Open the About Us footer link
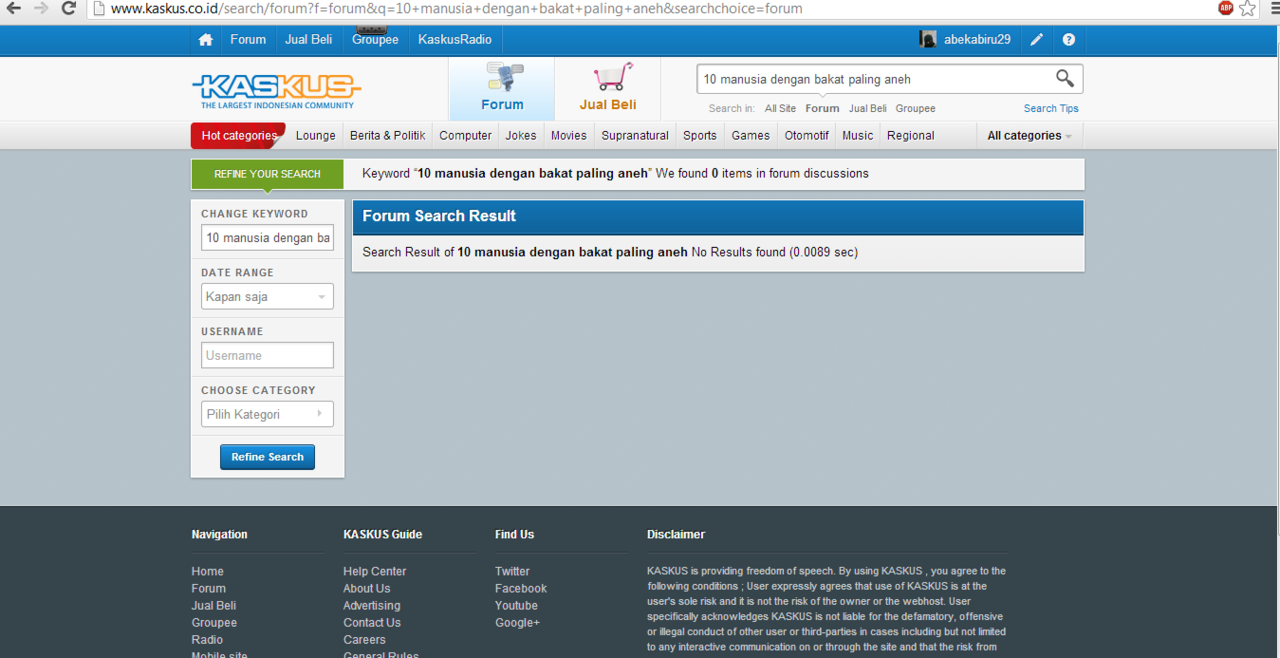1280x658 pixels. pos(367,589)
